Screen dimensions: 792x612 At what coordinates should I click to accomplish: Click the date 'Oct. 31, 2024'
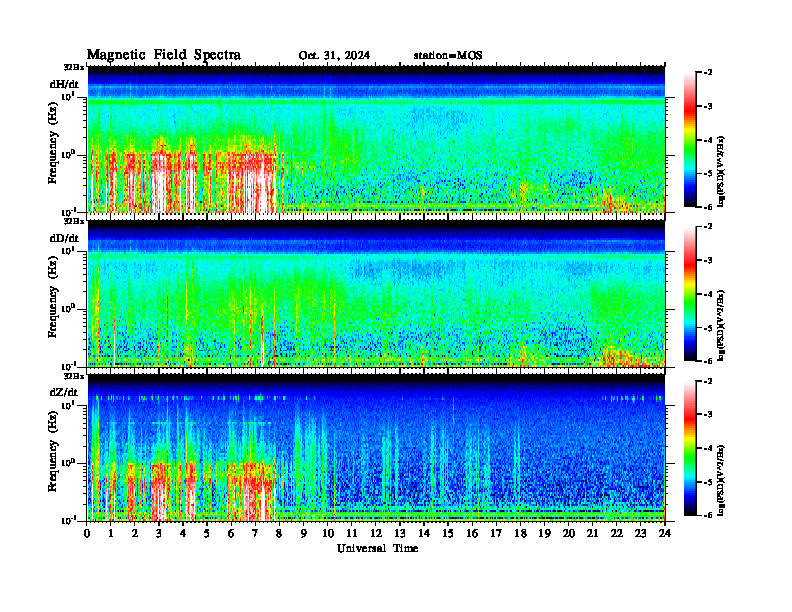tap(334, 55)
